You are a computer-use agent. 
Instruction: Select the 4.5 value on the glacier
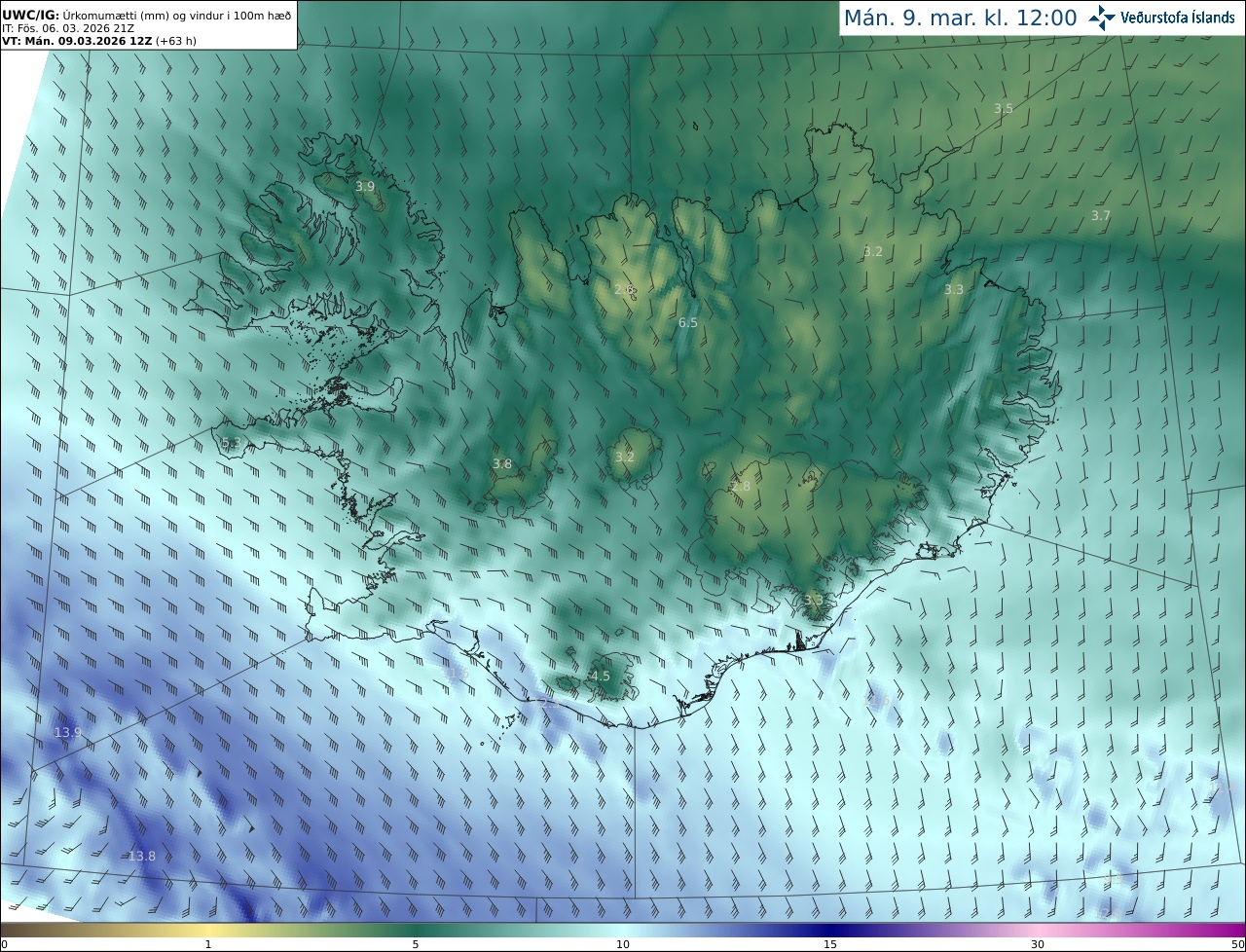601,676
